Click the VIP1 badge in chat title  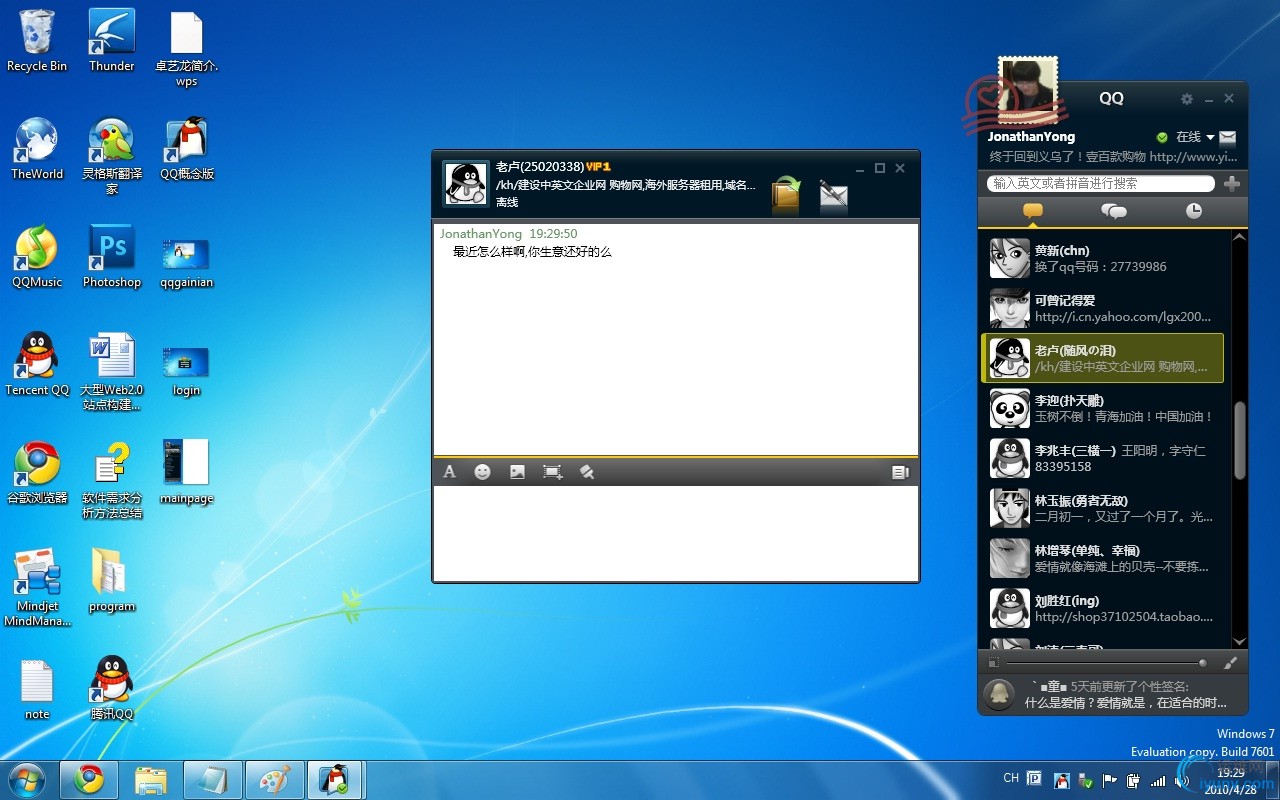coord(598,167)
